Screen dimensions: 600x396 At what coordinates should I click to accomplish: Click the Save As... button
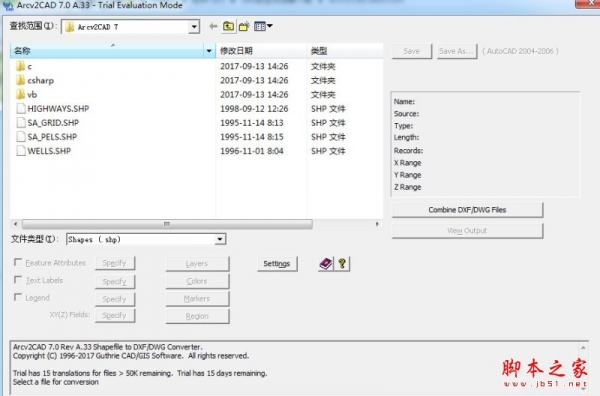(x=457, y=51)
